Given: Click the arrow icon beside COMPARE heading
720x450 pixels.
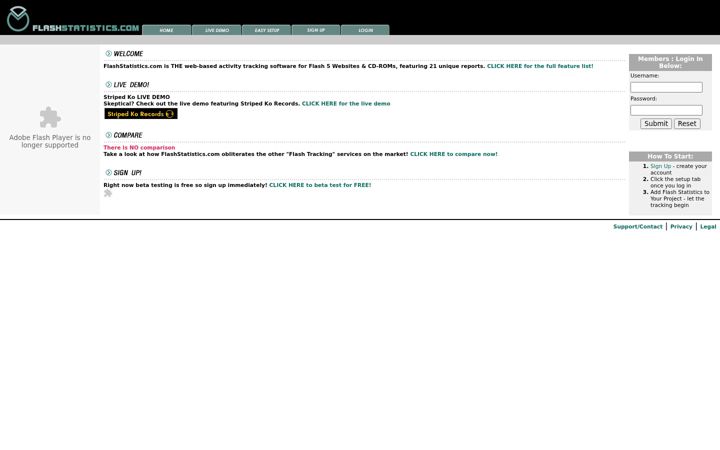Looking at the screenshot, I should pos(108,135).
